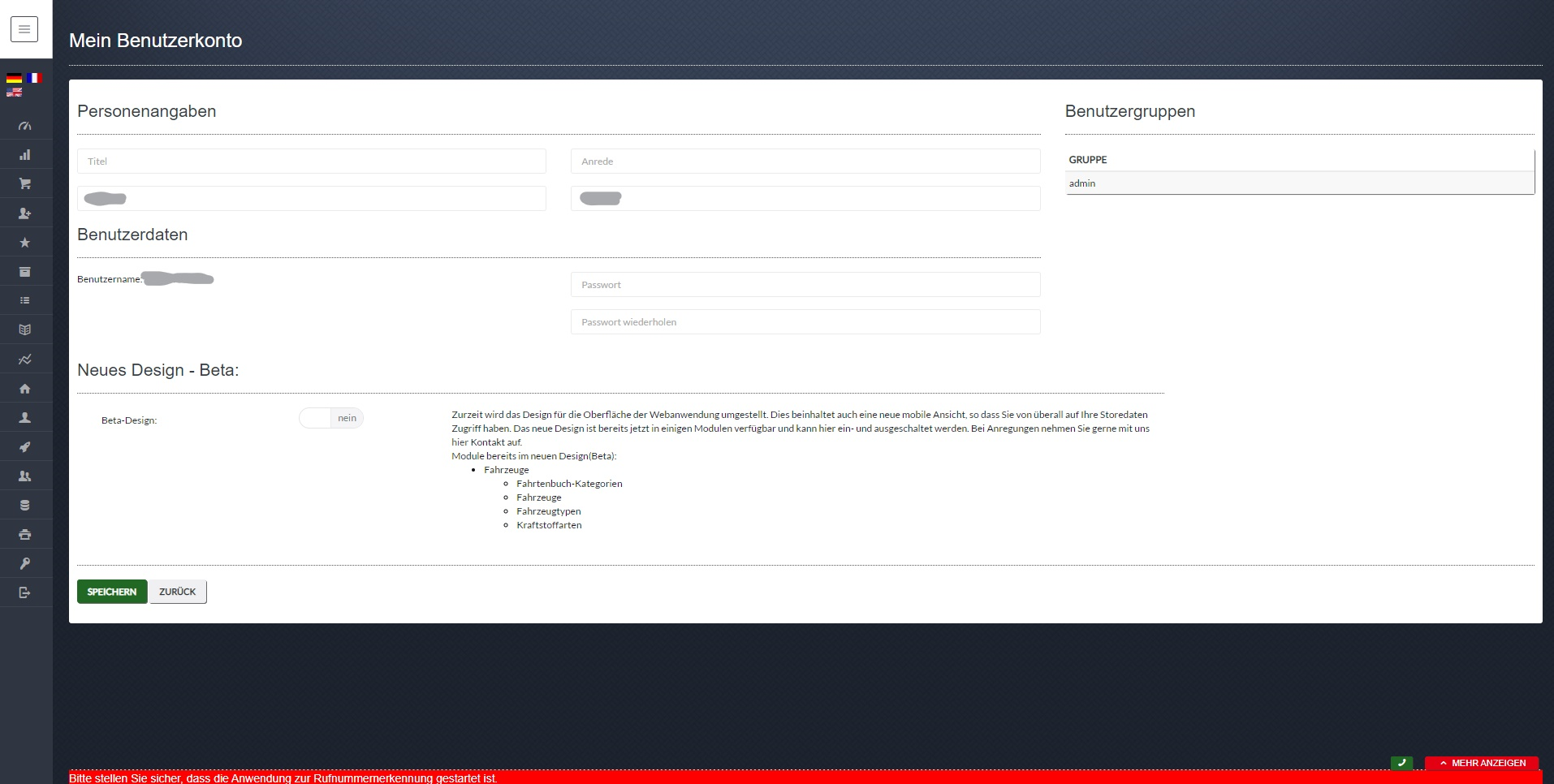
Task: Click the Kraftstoffarten list item
Action: (549, 525)
